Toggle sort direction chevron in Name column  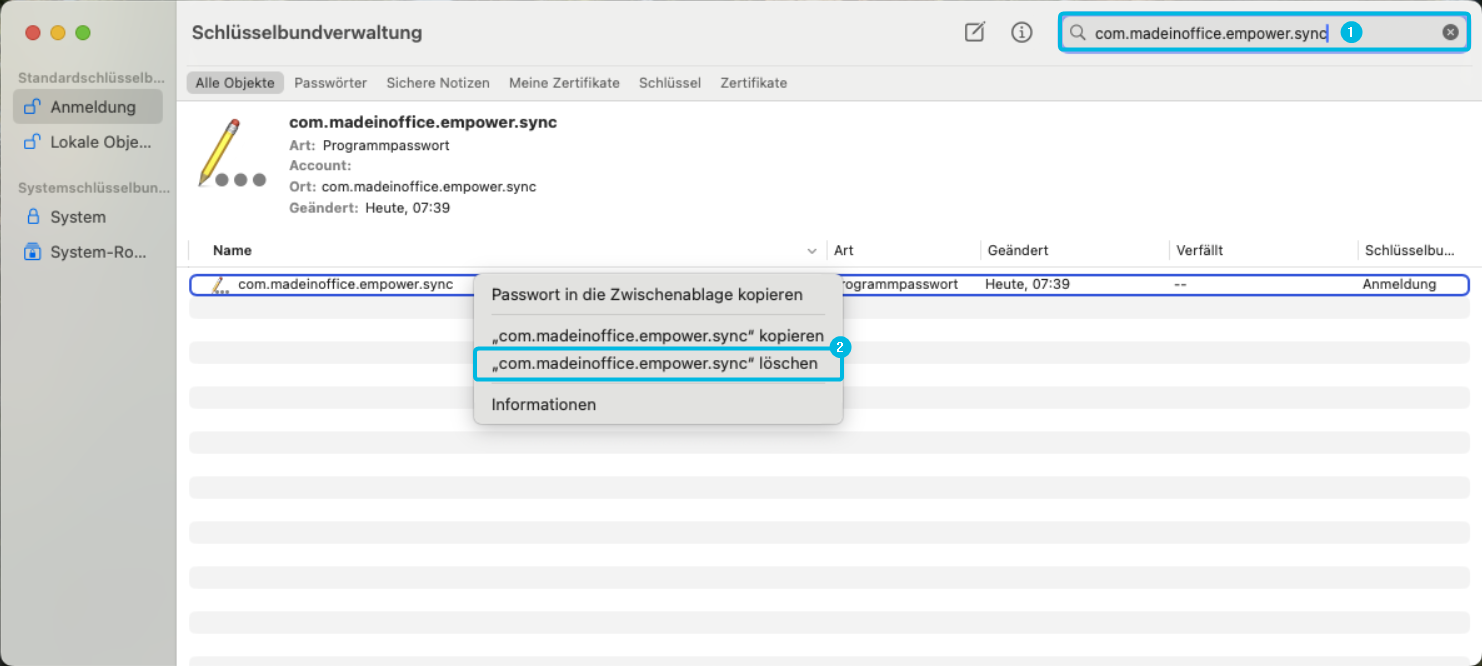point(811,251)
